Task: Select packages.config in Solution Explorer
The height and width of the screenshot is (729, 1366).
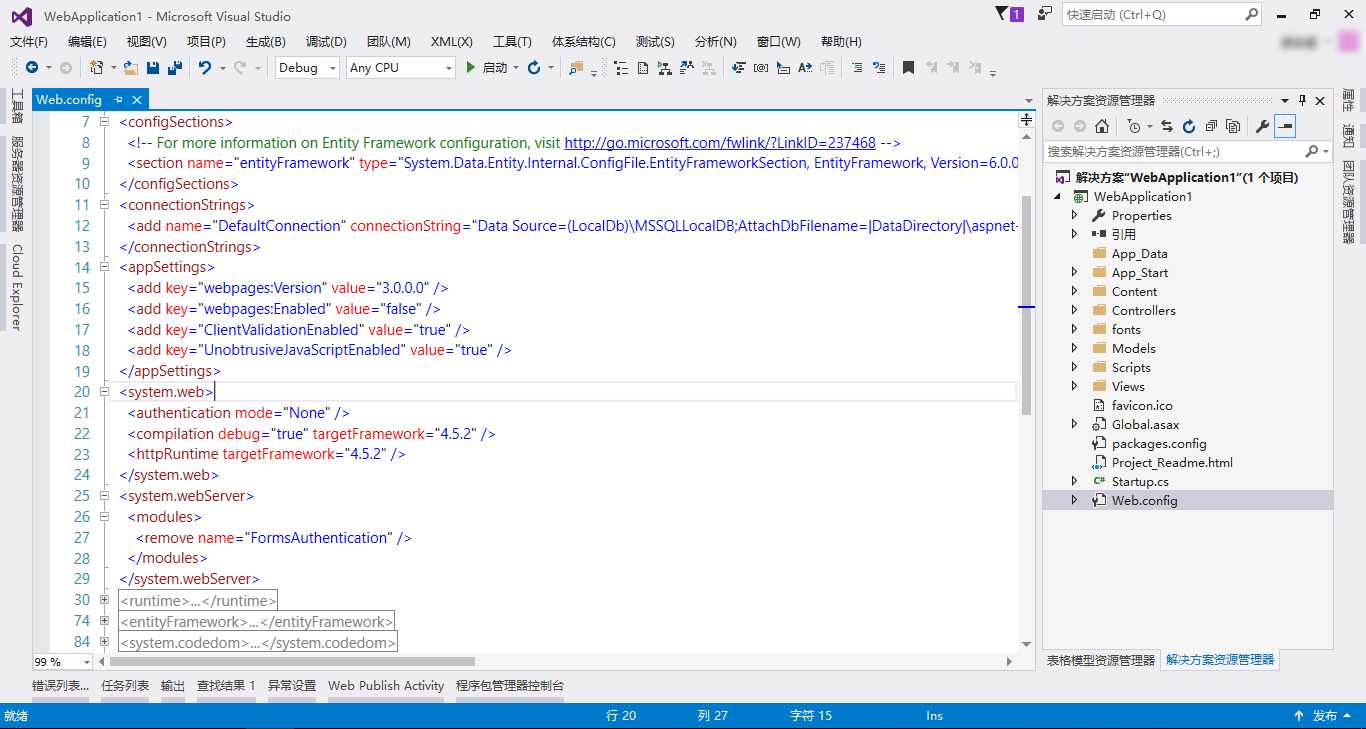Action: point(1159,443)
